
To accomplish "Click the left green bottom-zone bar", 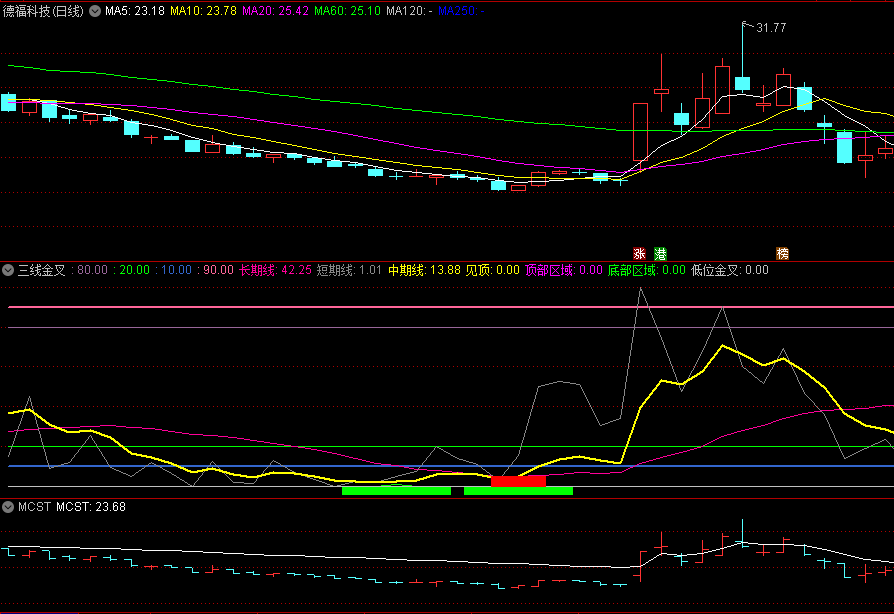I will (x=396, y=491).
